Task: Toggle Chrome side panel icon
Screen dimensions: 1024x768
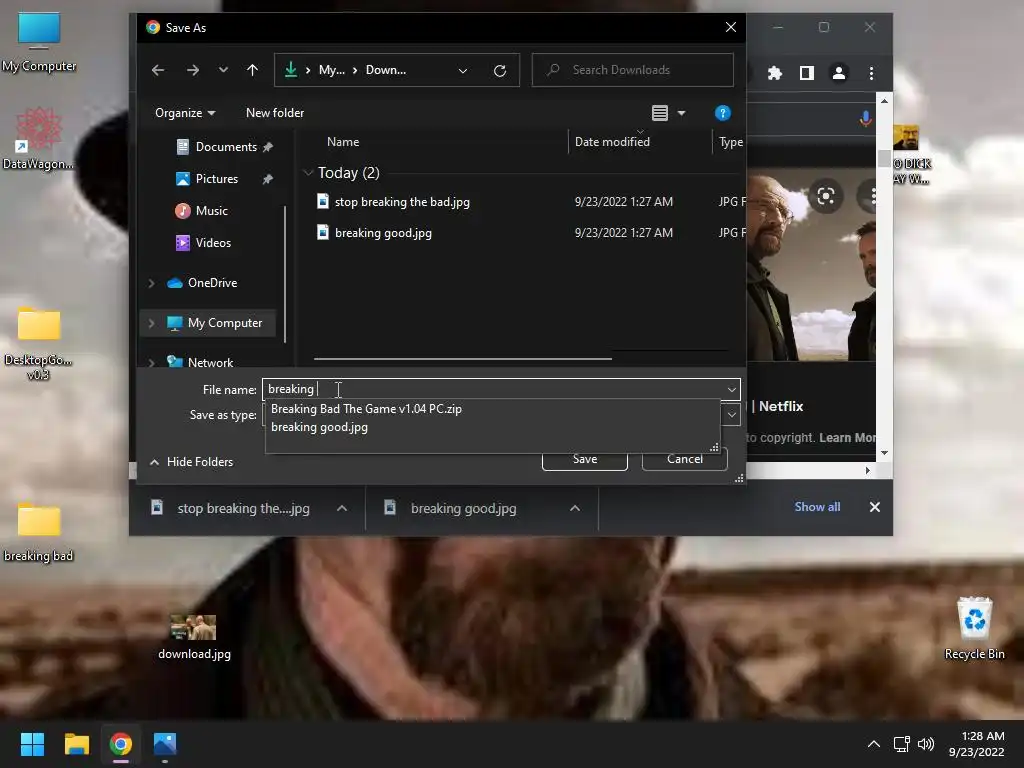Action: [x=807, y=73]
